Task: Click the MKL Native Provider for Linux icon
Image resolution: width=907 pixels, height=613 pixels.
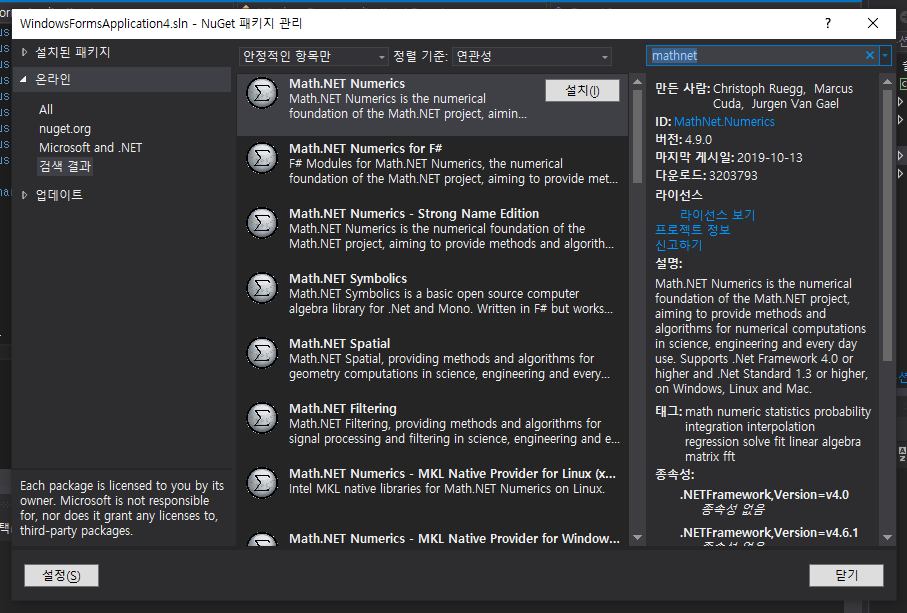Action: coord(262,482)
